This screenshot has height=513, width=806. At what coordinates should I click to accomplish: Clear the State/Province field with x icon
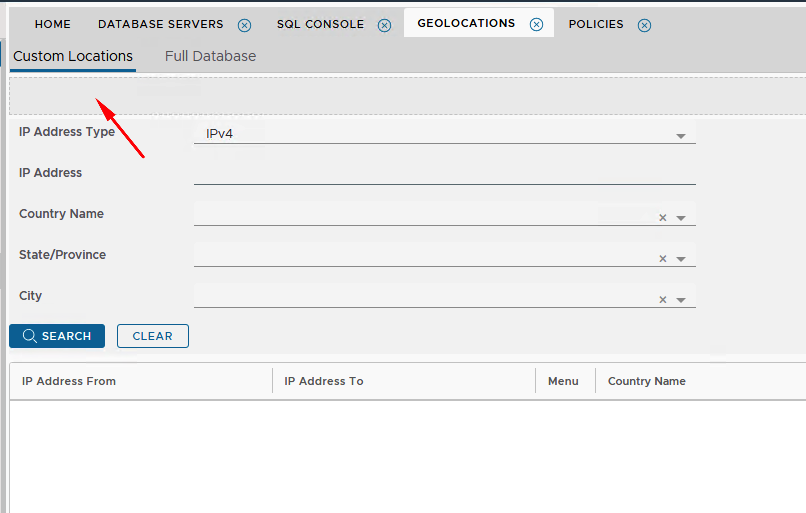point(662,259)
